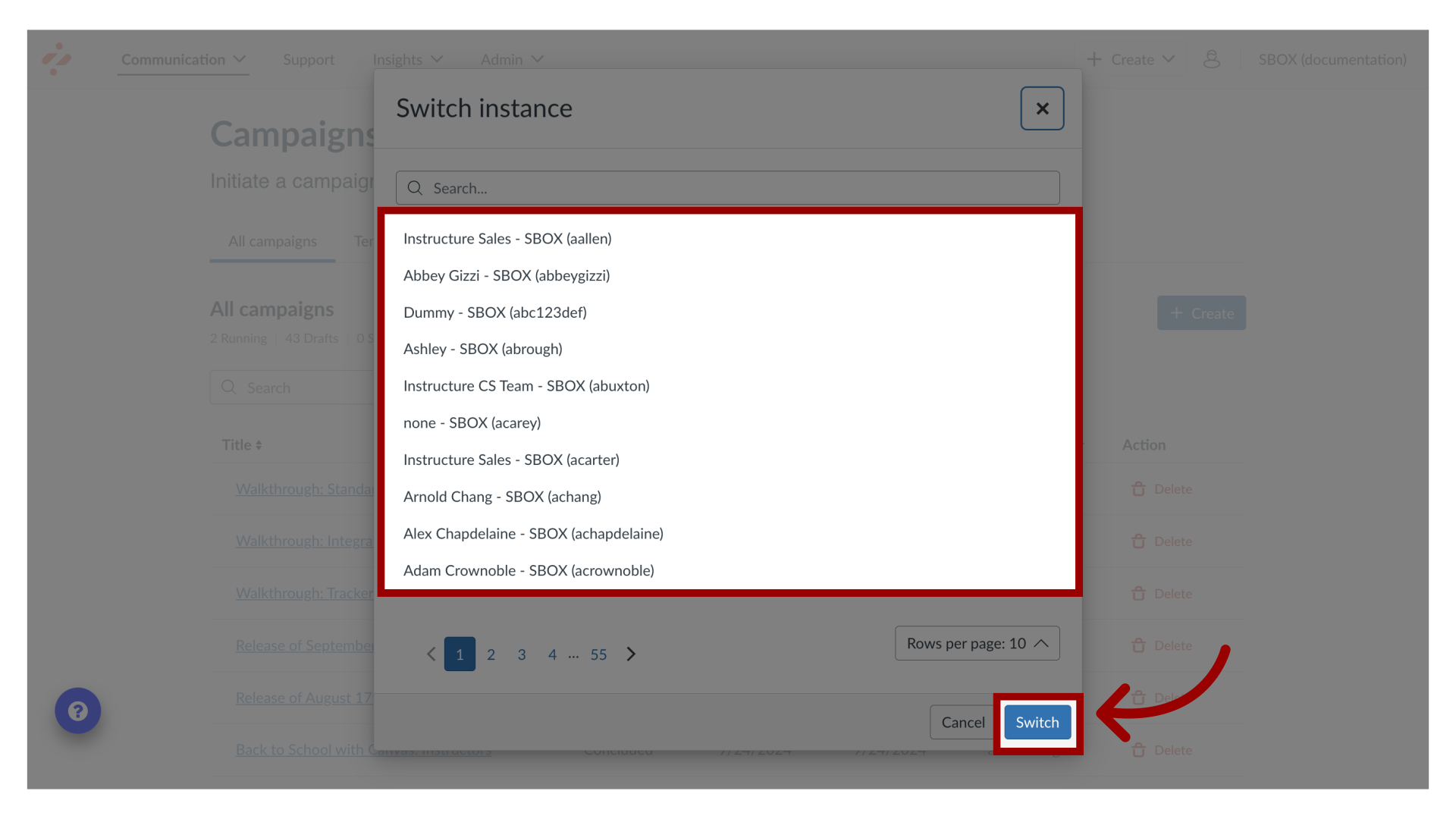
Task: Click the search input field
Action: 728,188
